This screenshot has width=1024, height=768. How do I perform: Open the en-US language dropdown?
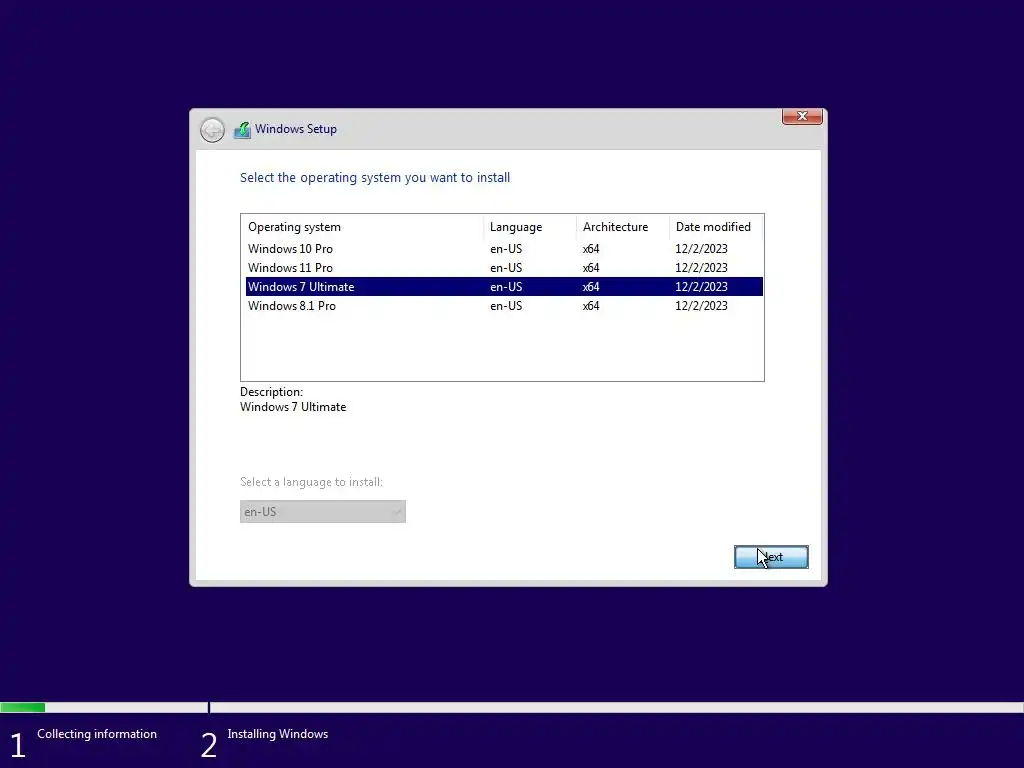(x=323, y=511)
